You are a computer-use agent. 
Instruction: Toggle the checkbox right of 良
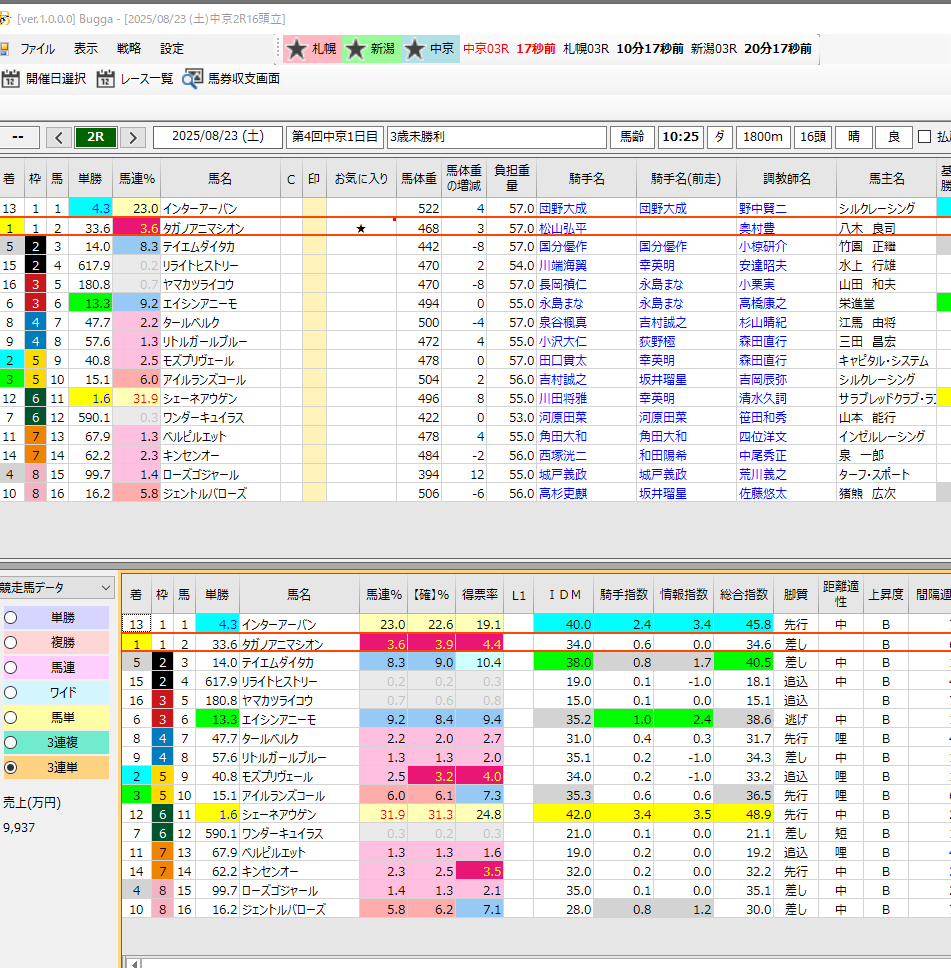[x=924, y=138]
